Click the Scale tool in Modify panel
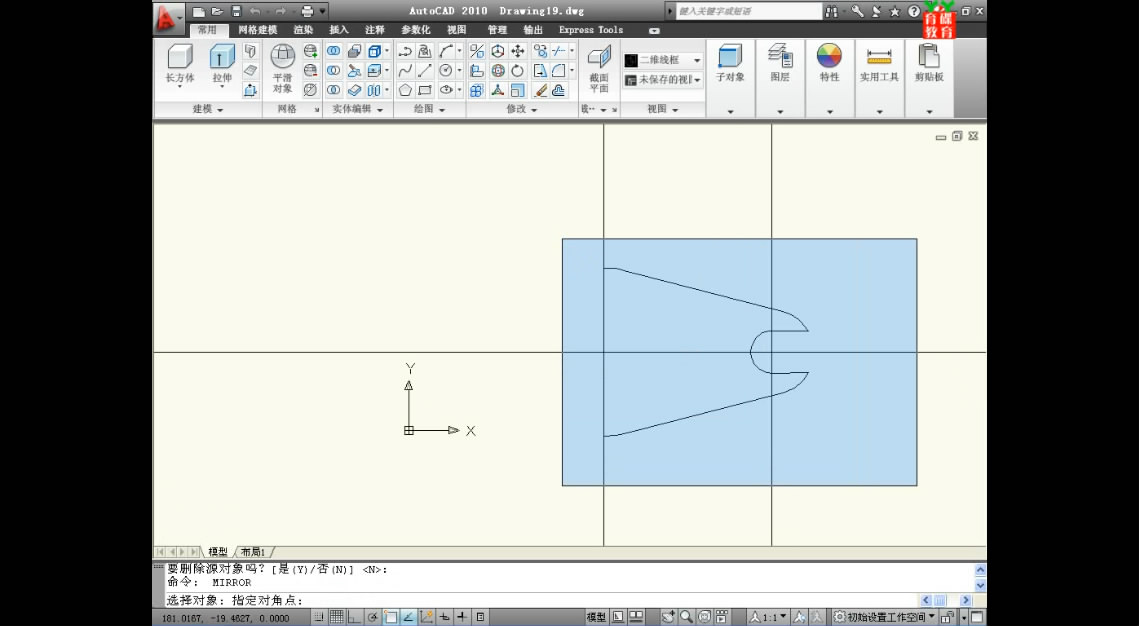This screenshot has width=1139, height=626. (518, 90)
